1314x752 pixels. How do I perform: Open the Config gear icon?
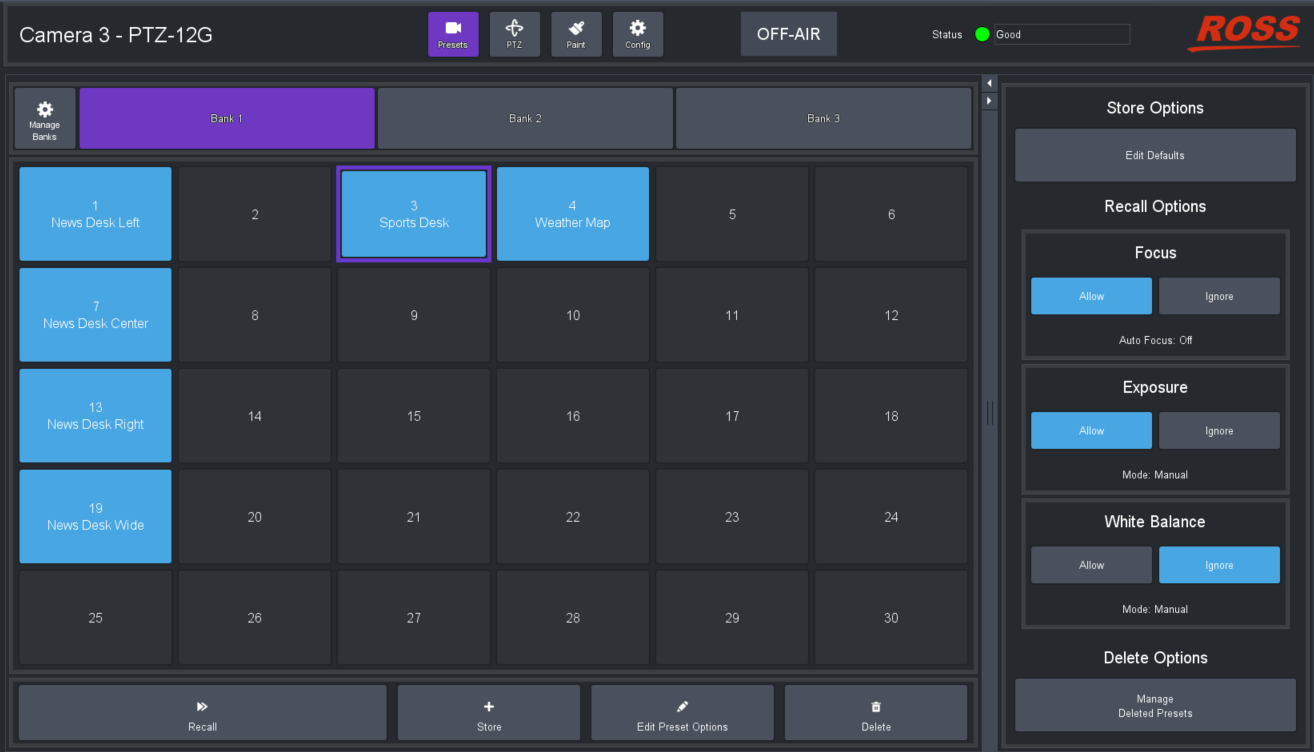tap(637, 33)
